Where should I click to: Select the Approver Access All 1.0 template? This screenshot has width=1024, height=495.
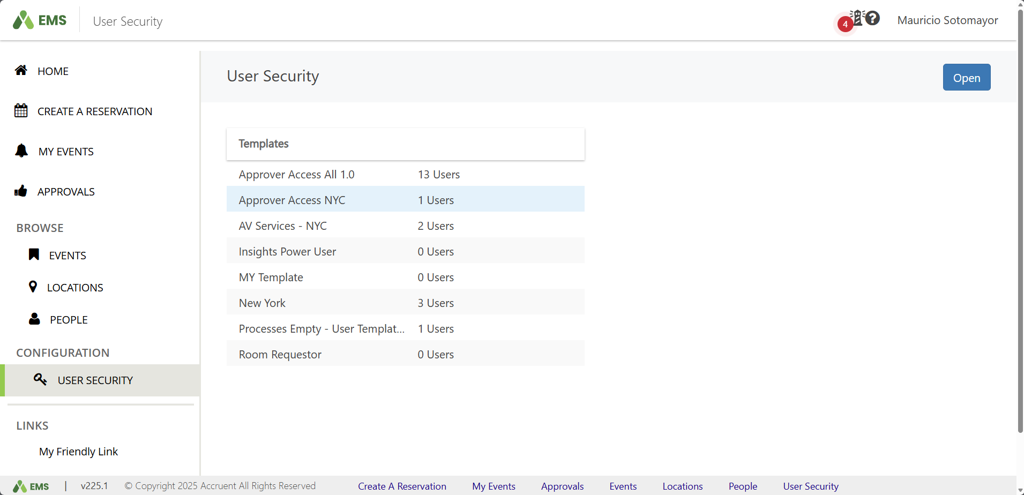296,174
